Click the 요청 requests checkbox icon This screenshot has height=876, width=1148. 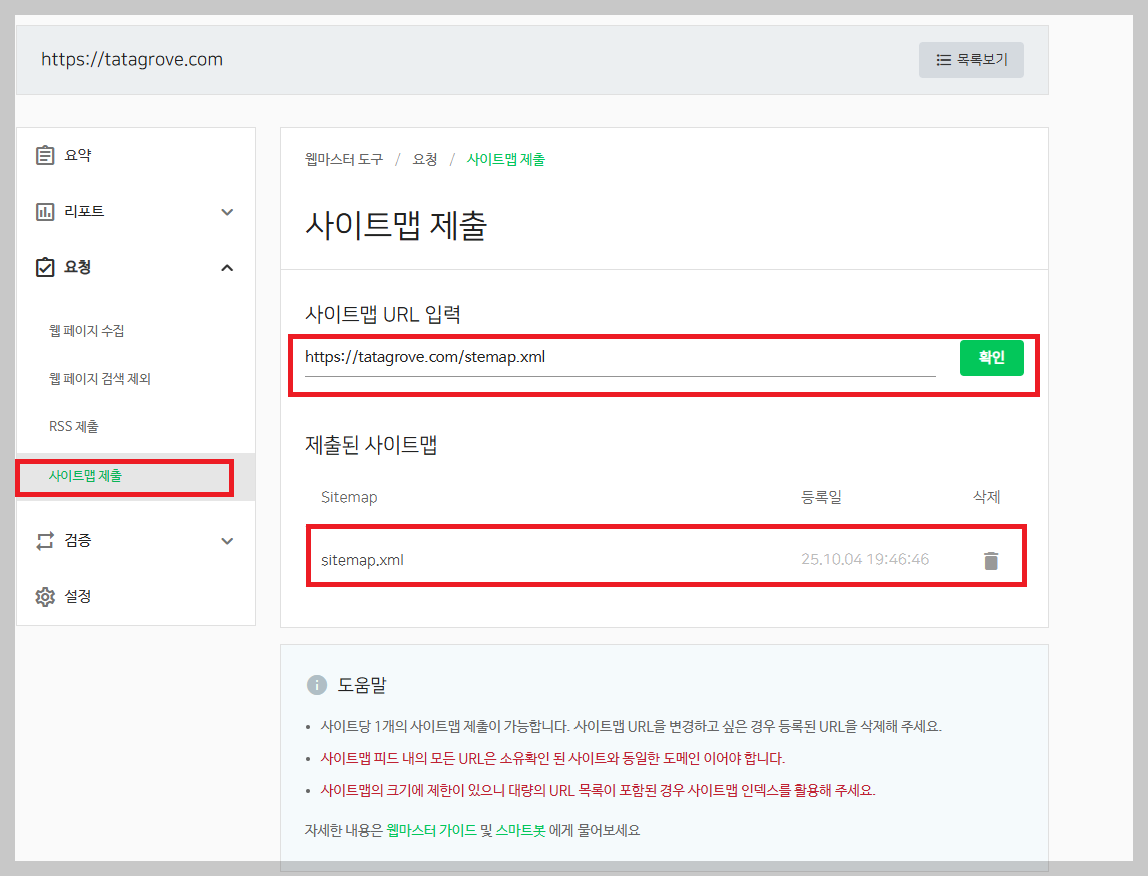click(46, 267)
